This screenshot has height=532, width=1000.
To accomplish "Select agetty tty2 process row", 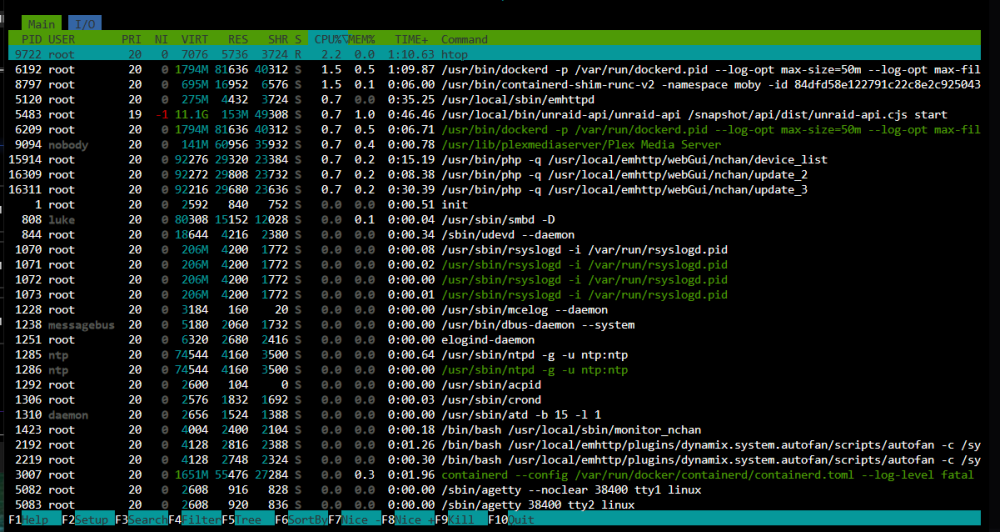I will pos(494,505).
